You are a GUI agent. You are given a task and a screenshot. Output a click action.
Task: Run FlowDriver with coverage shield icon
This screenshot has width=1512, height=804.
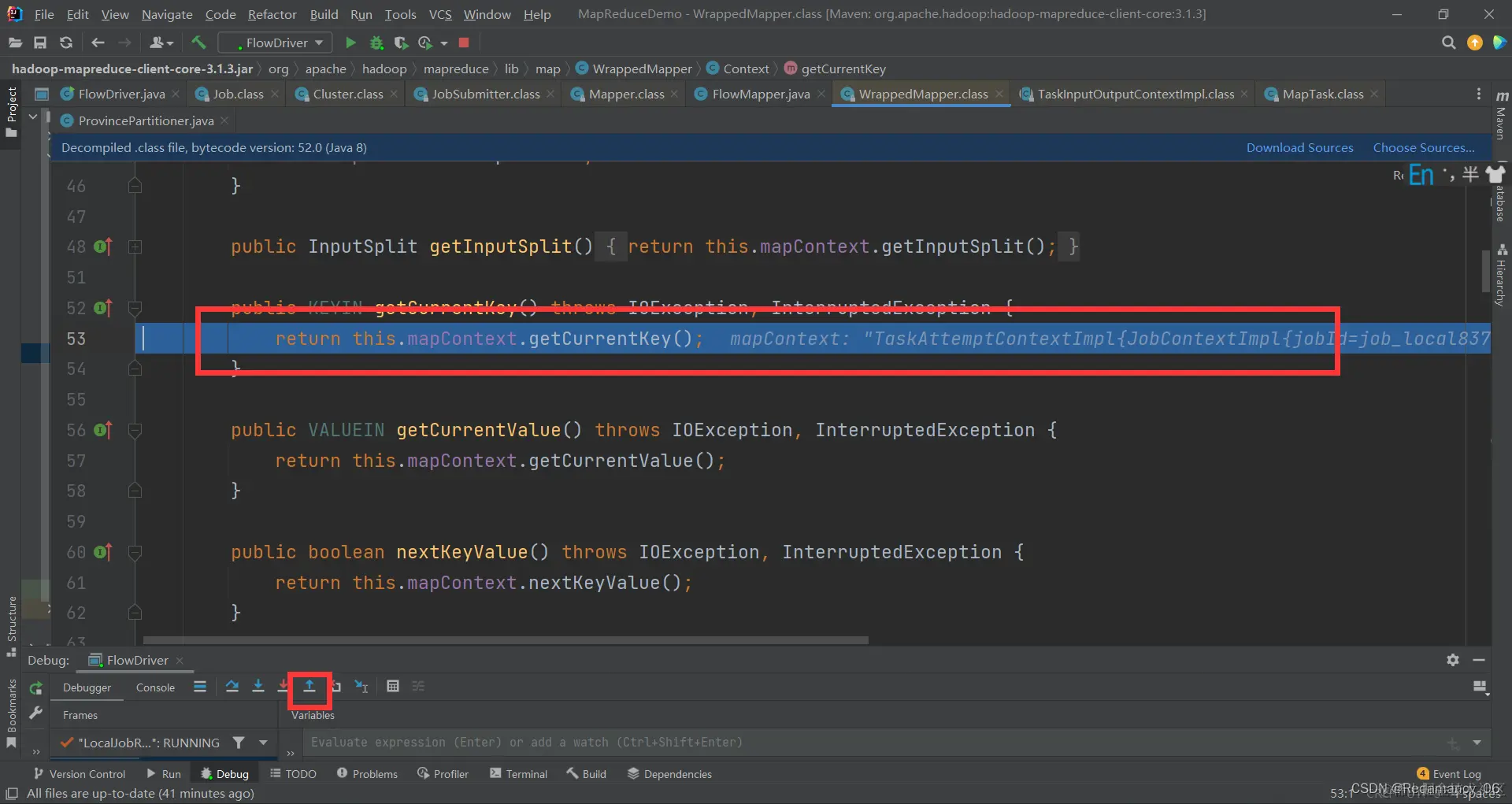click(x=401, y=43)
